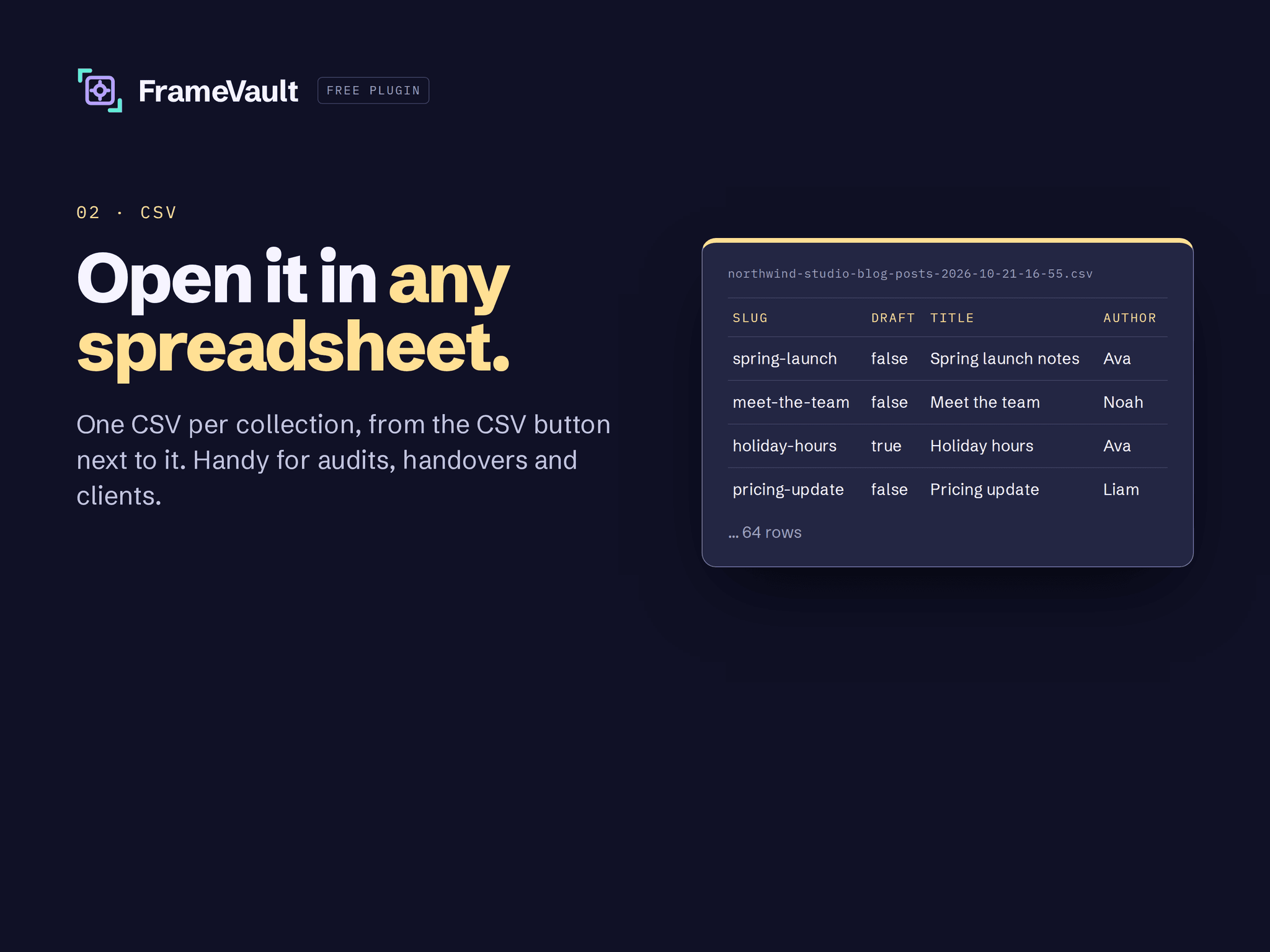Image resolution: width=1270 pixels, height=952 pixels.
Task: Click the FrameVault logo icon
Action: [100, 90]
